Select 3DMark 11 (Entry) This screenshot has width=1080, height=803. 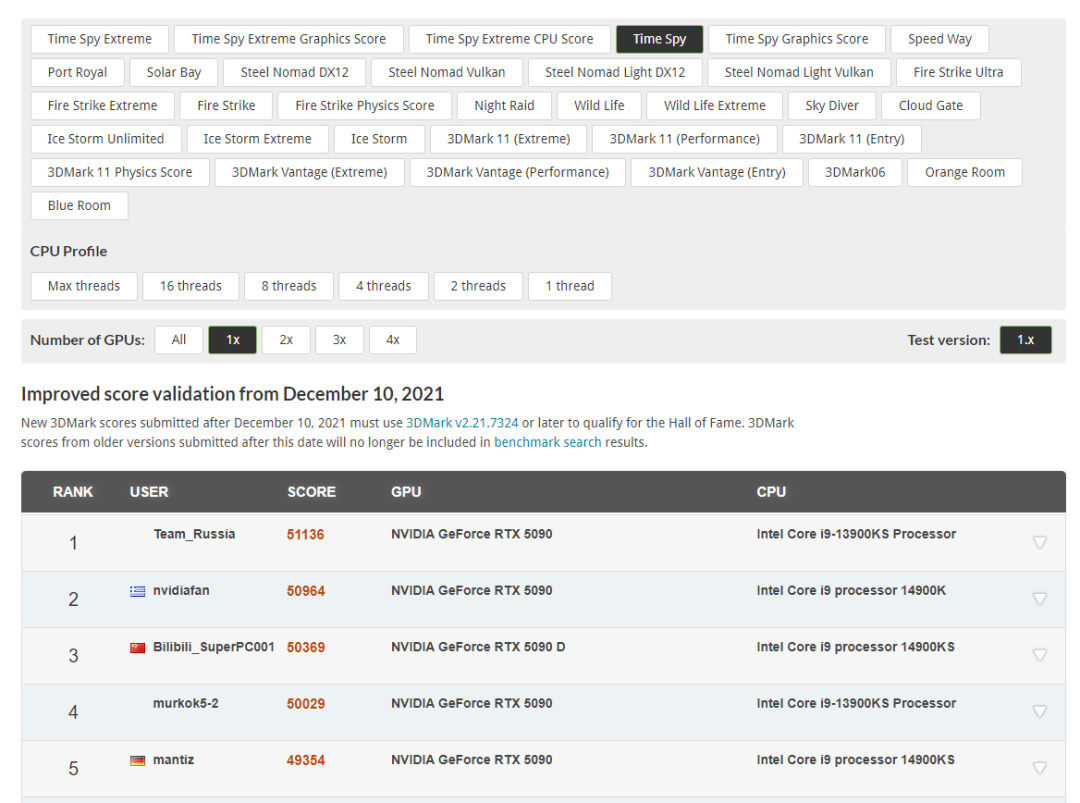851,139
